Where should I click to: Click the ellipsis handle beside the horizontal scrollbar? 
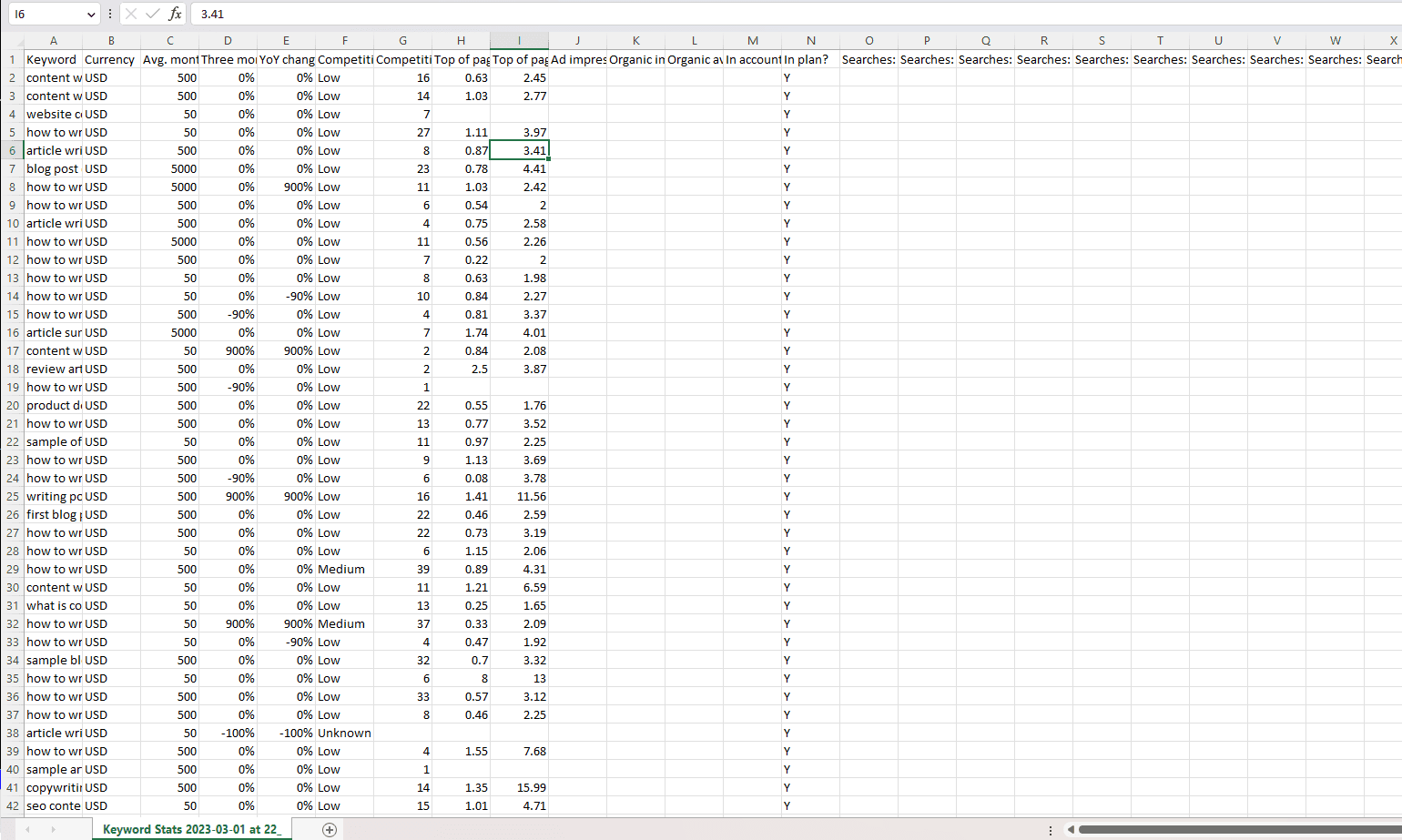pyautogui.click(x=1050, y=829)
